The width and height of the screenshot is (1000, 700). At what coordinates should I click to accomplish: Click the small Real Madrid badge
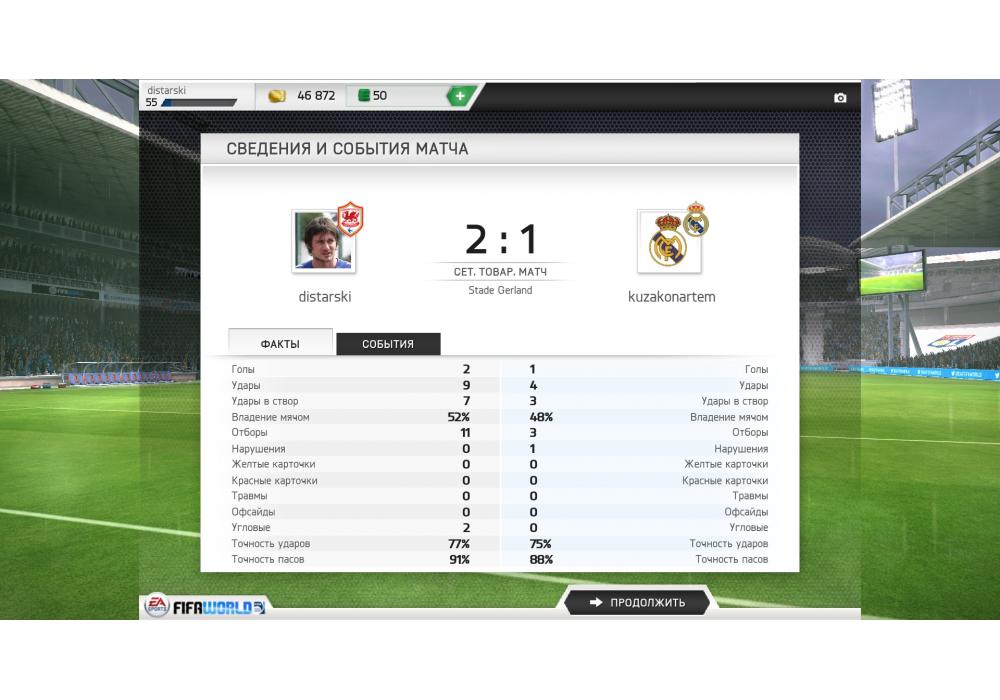[696, 219]
